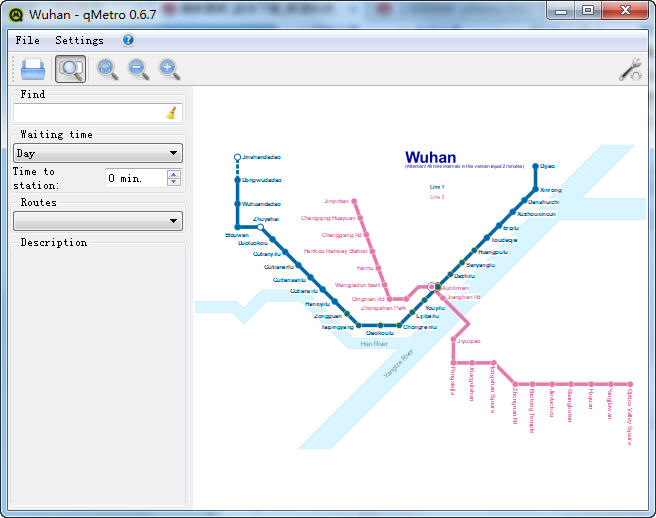Decrease the Time to station value
This screenshot has width=656, height=518.
pos(174,182)
